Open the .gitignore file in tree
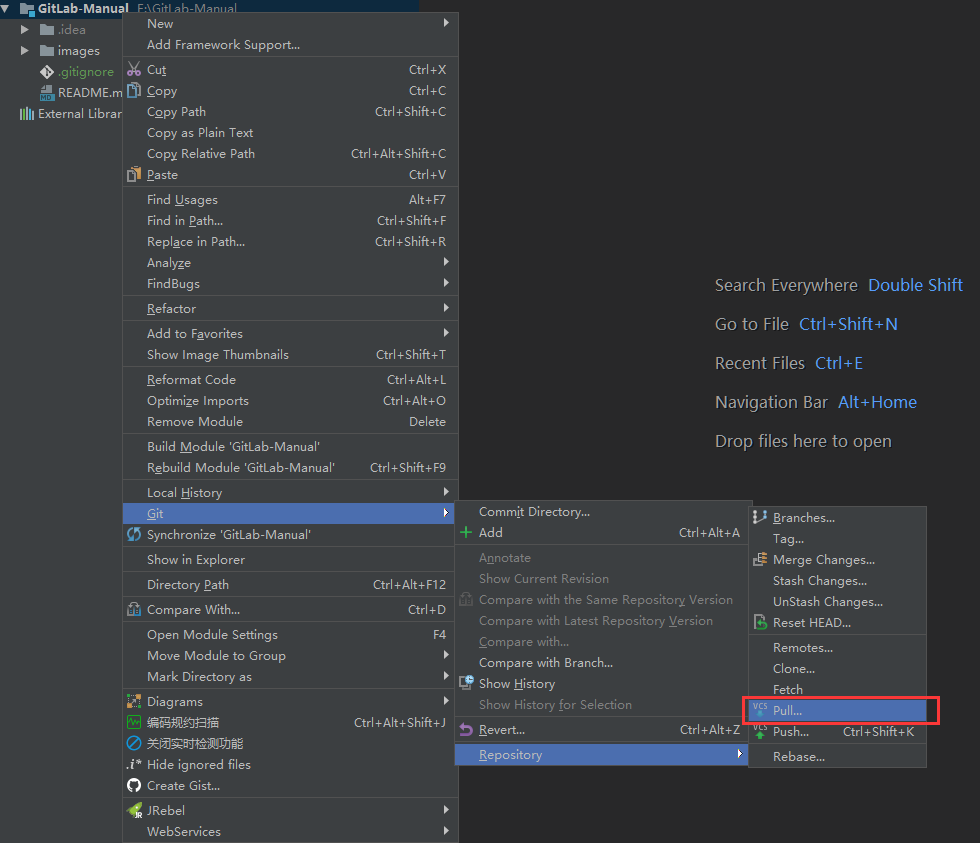980x843 pixels. pyautogui.click(x=85, y=72)
